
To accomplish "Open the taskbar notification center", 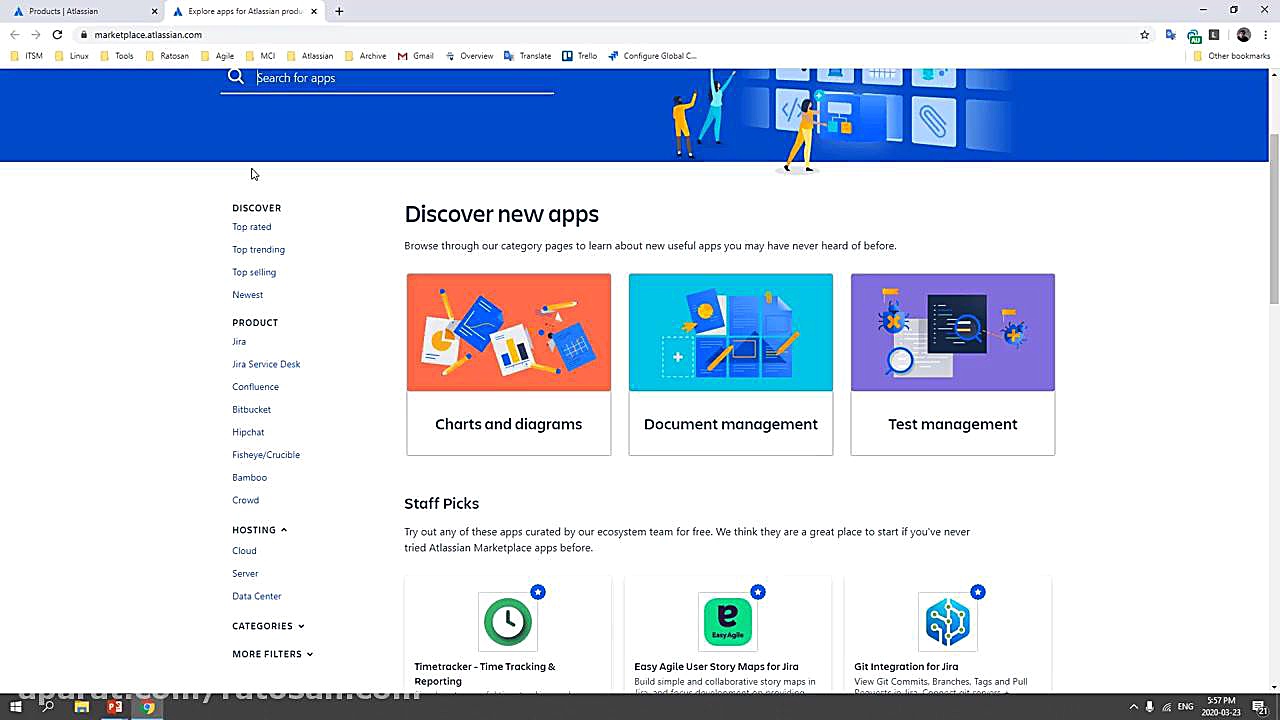I will pyautogui.click(x=1258, y=707).
